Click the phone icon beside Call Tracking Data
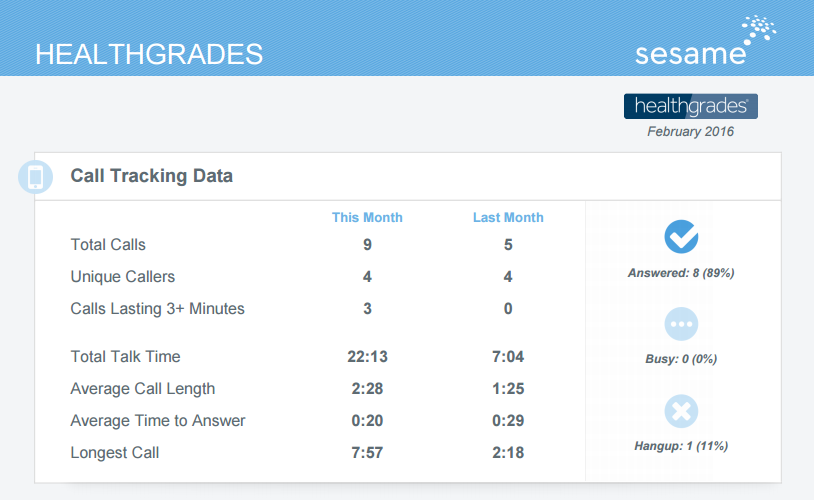This screenshot has width=814, height=500. click(x=35, y=177)
